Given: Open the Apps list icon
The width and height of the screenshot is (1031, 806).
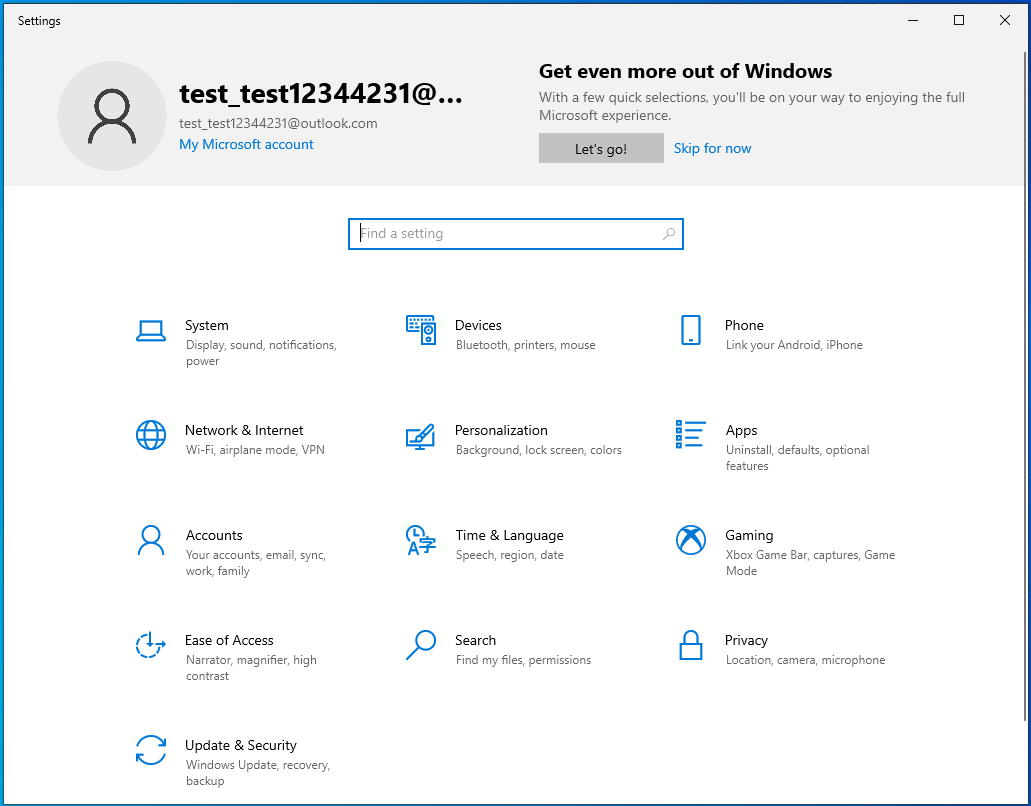Looking at the screenshot, I should click(x=690, y=435).
